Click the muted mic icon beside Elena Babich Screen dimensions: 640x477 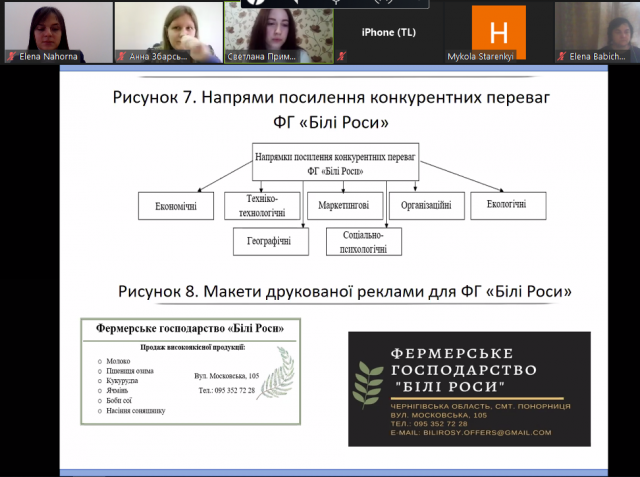pos(562,56)
